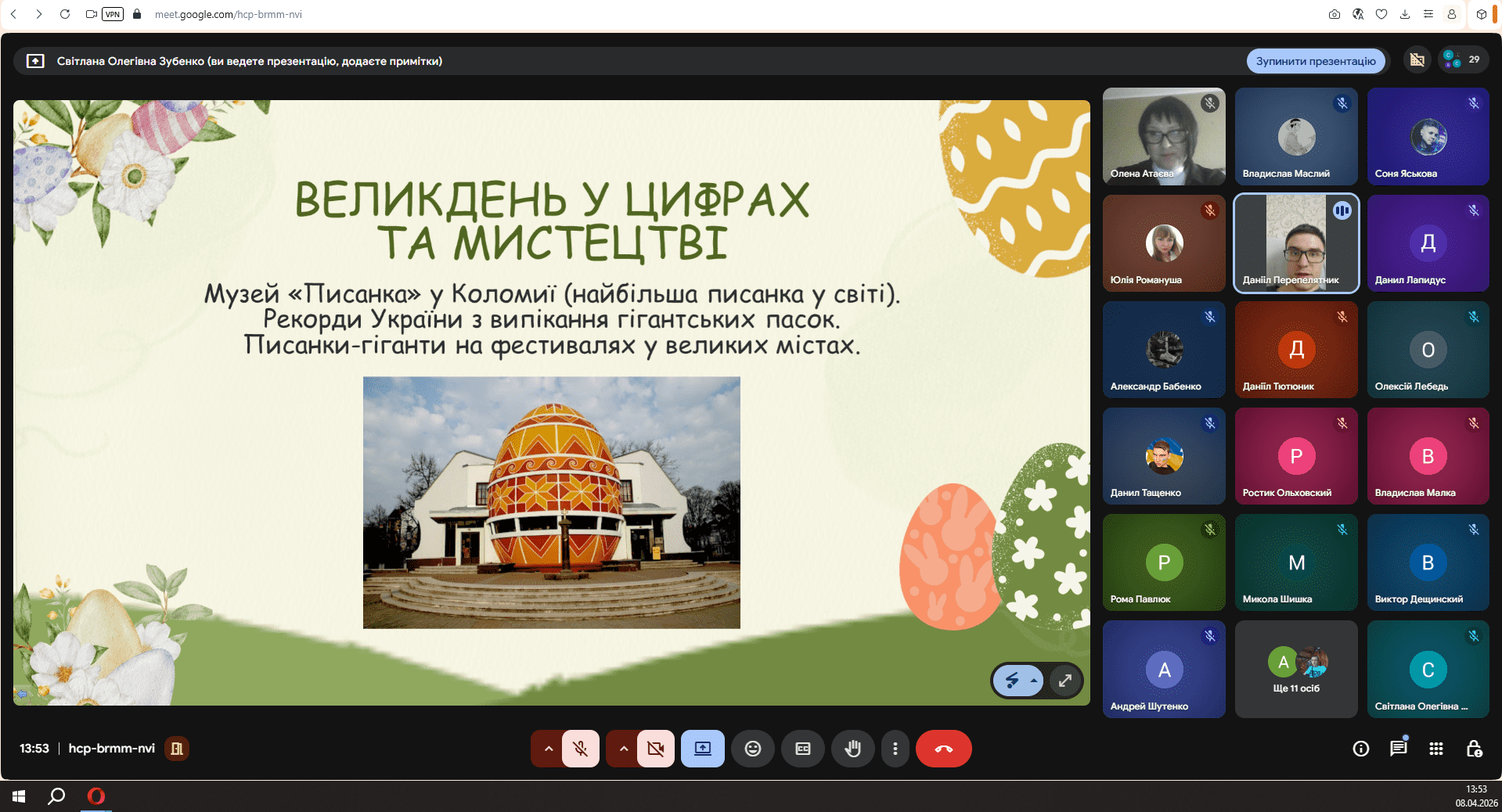Open the chat panel
This screenshot has width=1502, height=812.
(x=1398, y=749)
